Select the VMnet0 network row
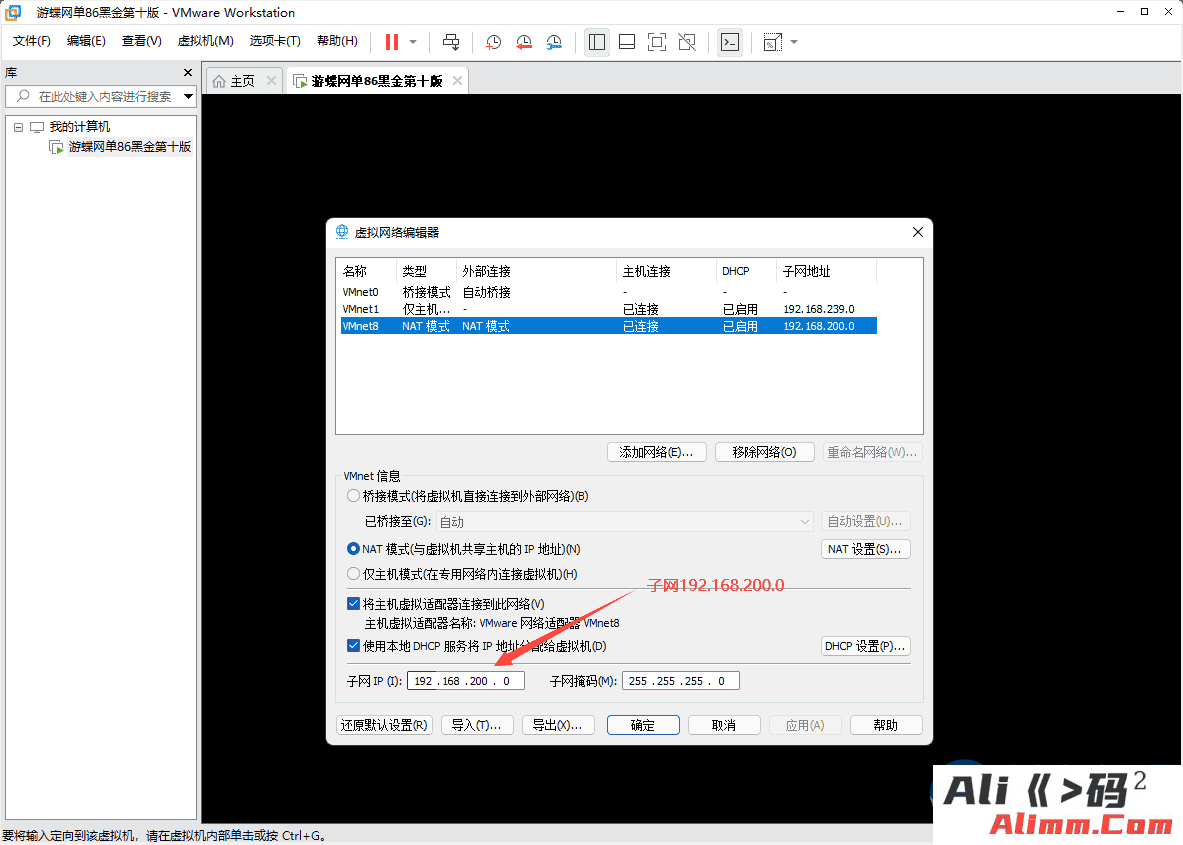 pos(608,292)
